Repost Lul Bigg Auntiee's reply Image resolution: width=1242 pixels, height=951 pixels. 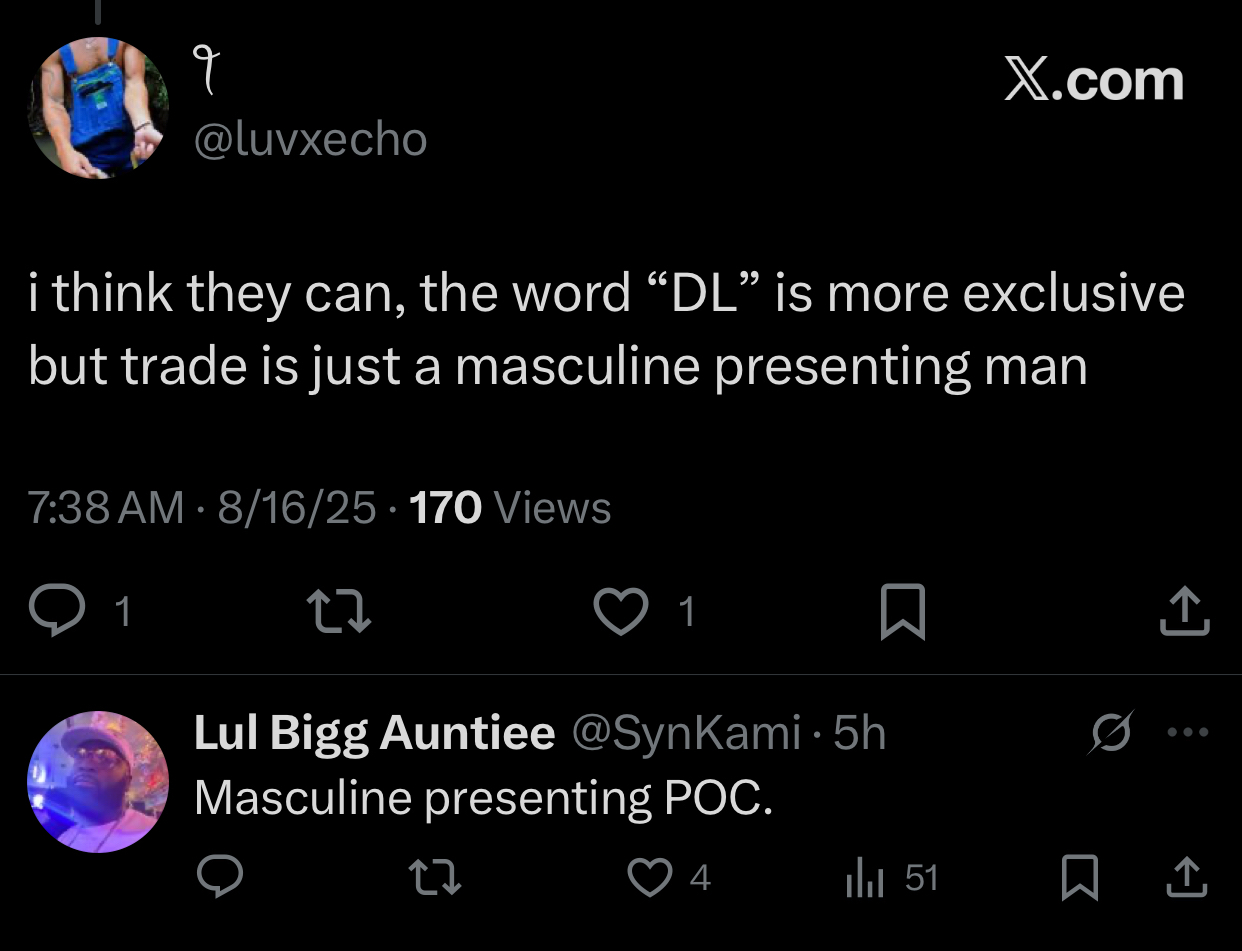[x=436, y=878]
